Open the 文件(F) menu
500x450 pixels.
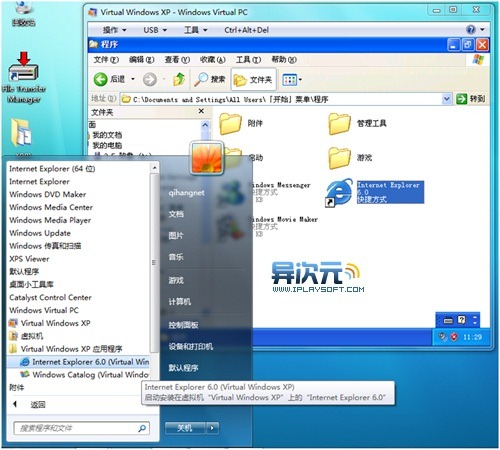(106, 60)
